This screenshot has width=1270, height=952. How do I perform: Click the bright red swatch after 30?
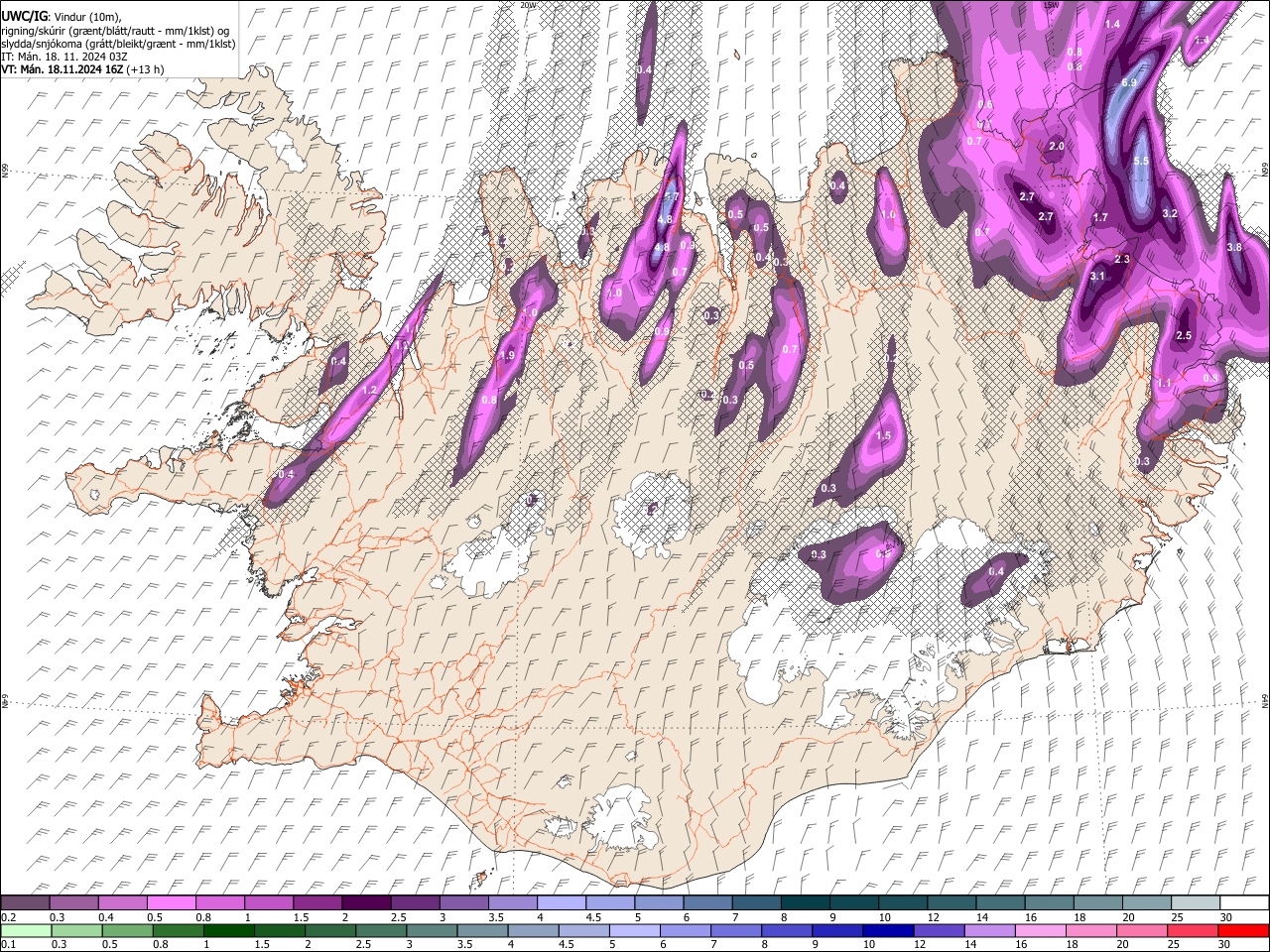1242,930
